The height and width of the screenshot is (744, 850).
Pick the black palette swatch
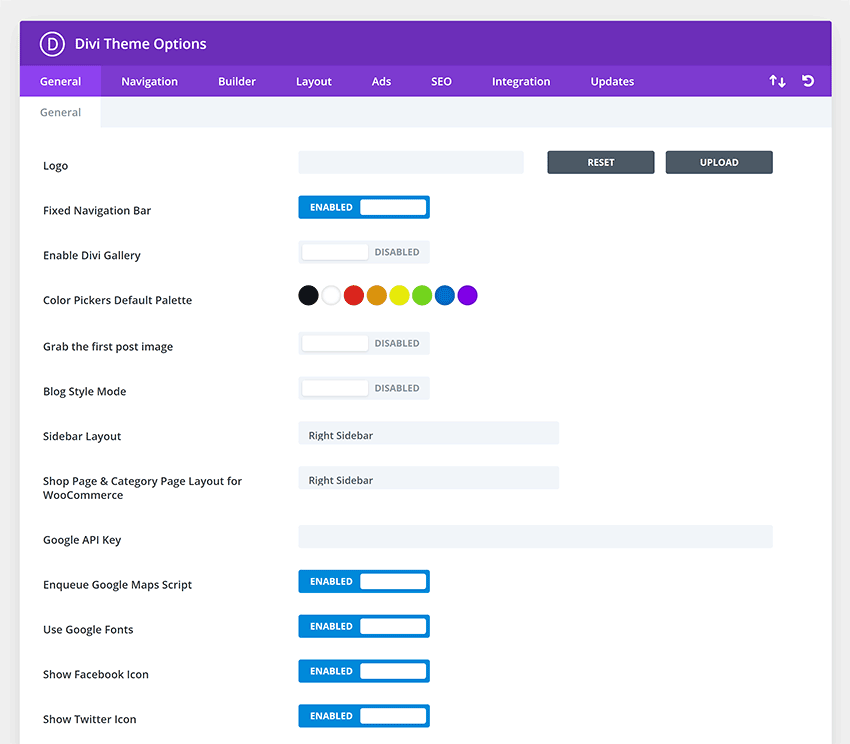point(308,296)
